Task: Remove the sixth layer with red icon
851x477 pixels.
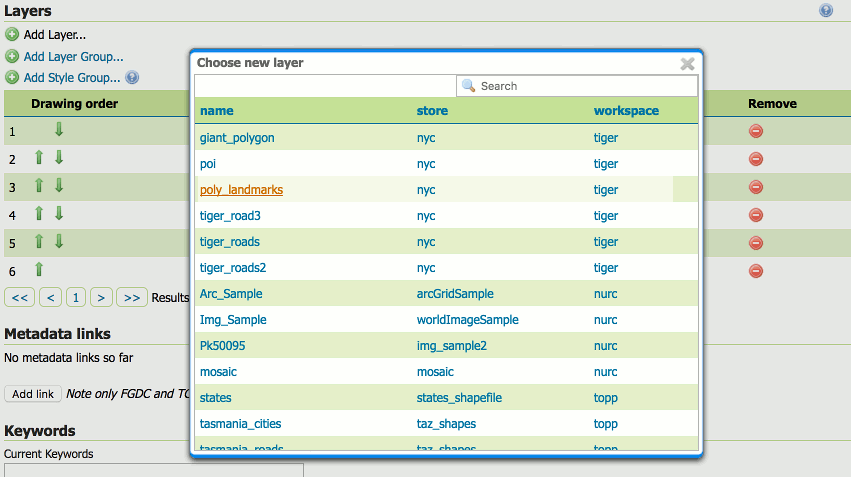Action: coord(756,271)
